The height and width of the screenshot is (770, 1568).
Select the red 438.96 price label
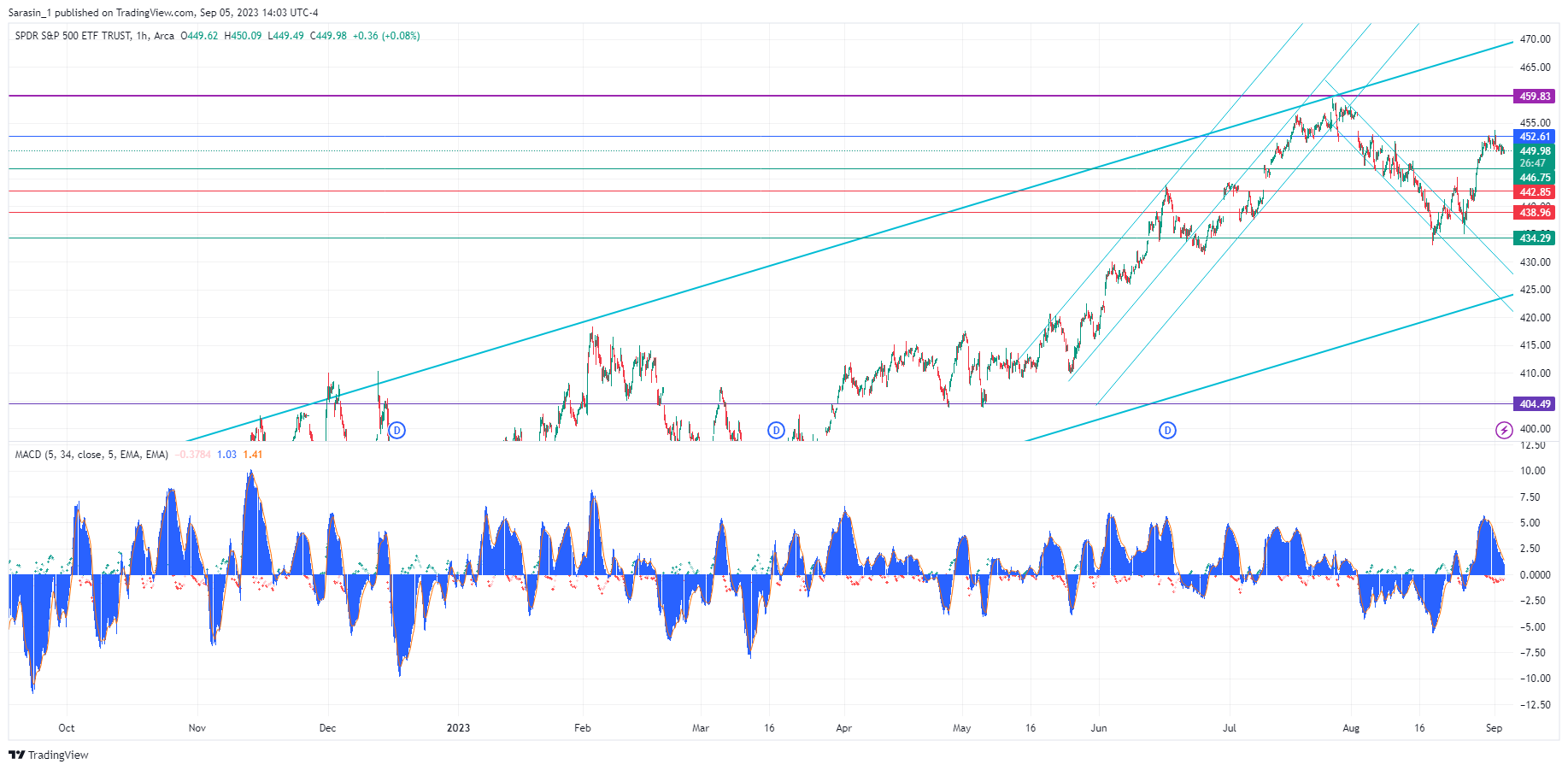point(1535,213)
